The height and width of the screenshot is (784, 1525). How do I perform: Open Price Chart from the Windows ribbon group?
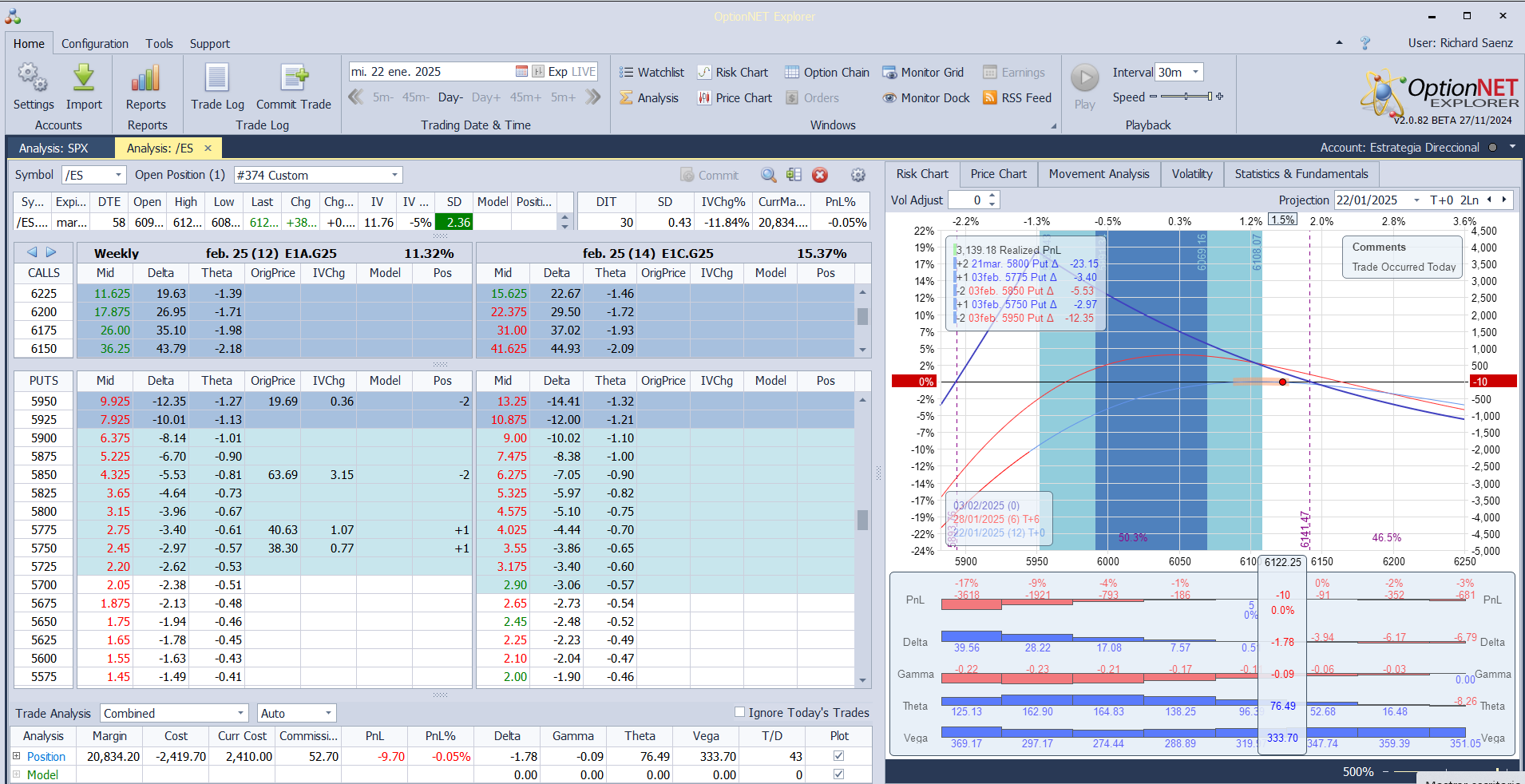point(735,98)
